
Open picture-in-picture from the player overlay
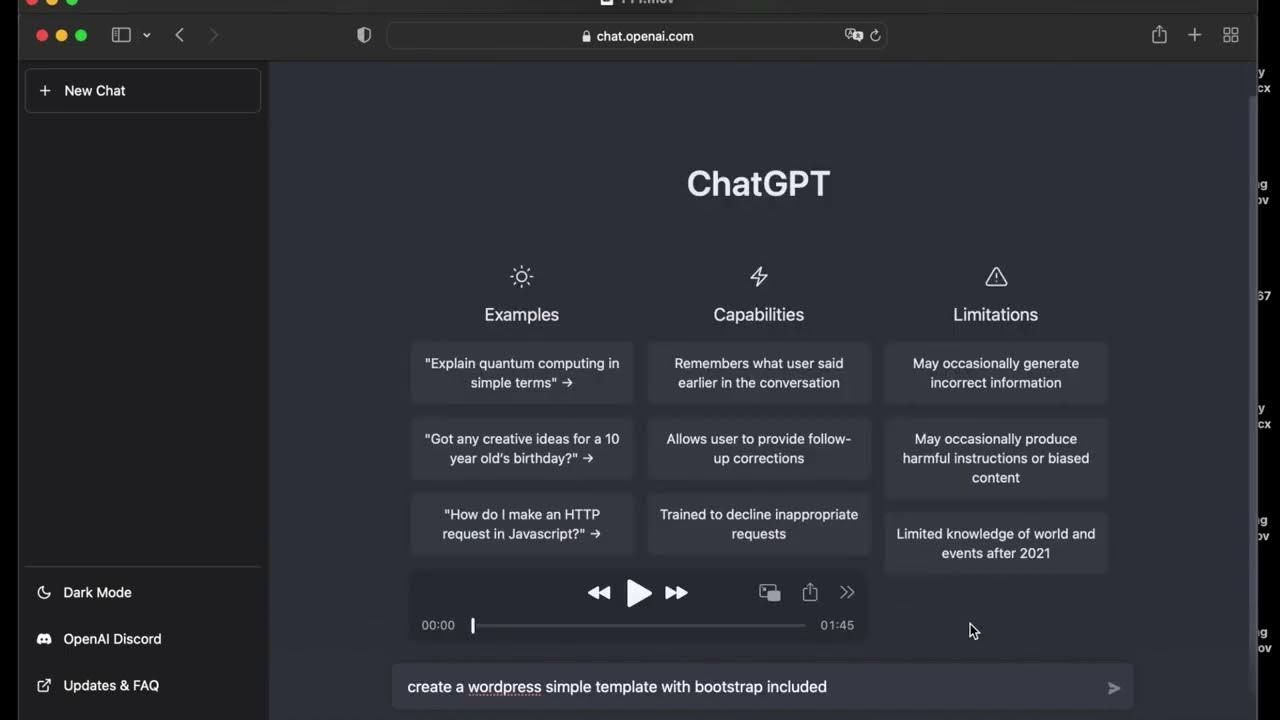(x=769, y=593)
